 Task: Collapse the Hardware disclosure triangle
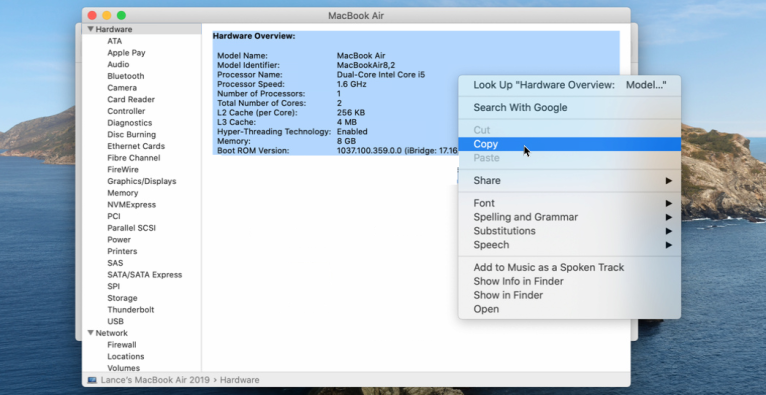90,29
